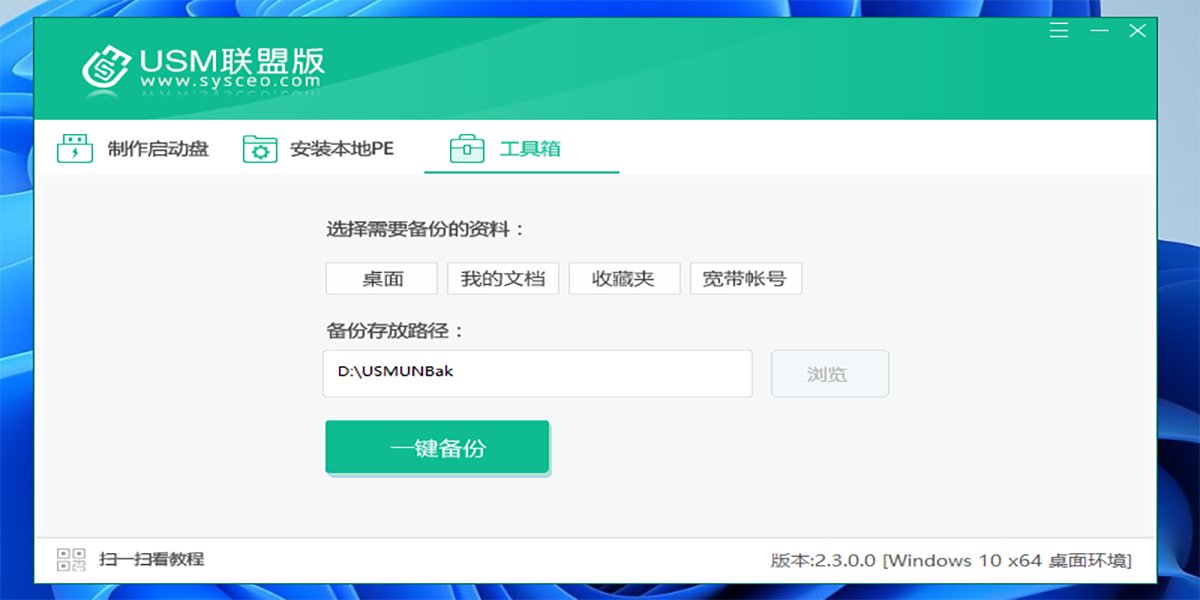Click the USM logo icon
Screen dimensions: 1200x600
(106, 67)
